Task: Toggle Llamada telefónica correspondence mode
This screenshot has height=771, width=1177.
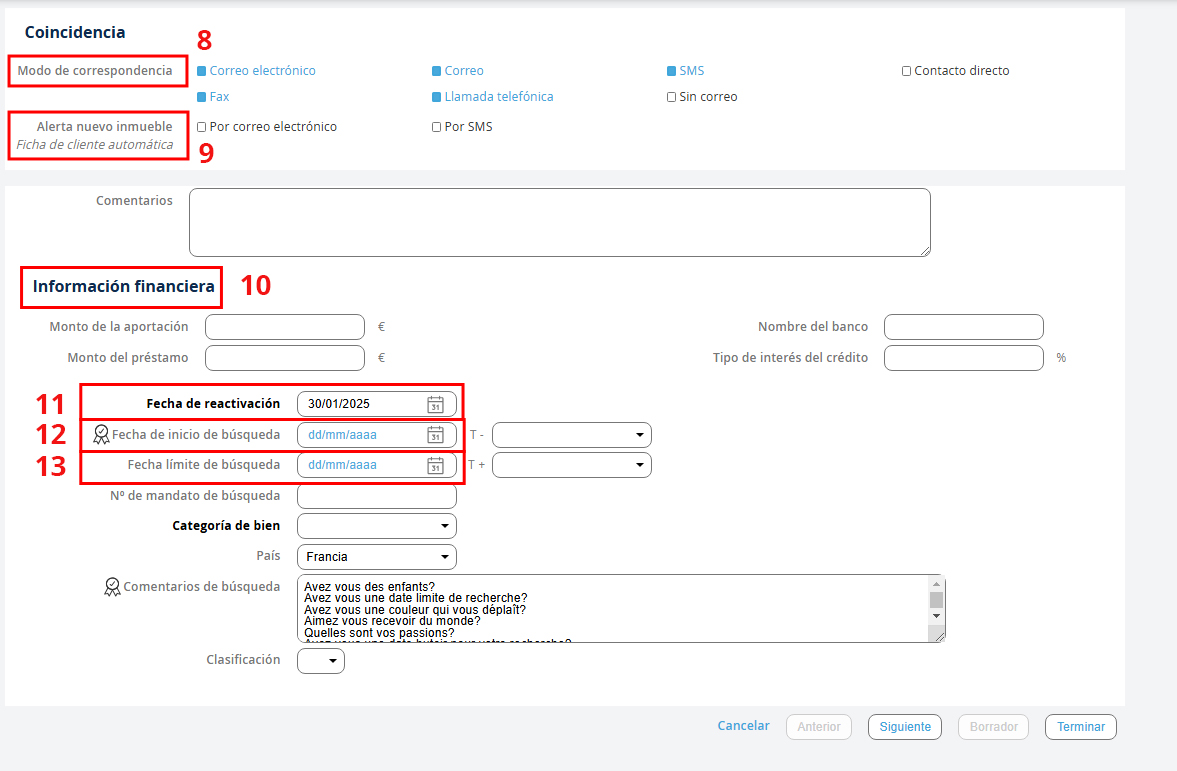Action: tap(437, 97)
